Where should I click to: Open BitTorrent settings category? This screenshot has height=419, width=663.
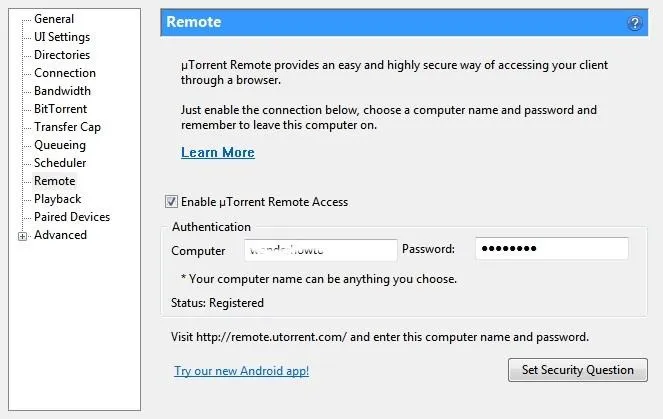coord(60,109)
